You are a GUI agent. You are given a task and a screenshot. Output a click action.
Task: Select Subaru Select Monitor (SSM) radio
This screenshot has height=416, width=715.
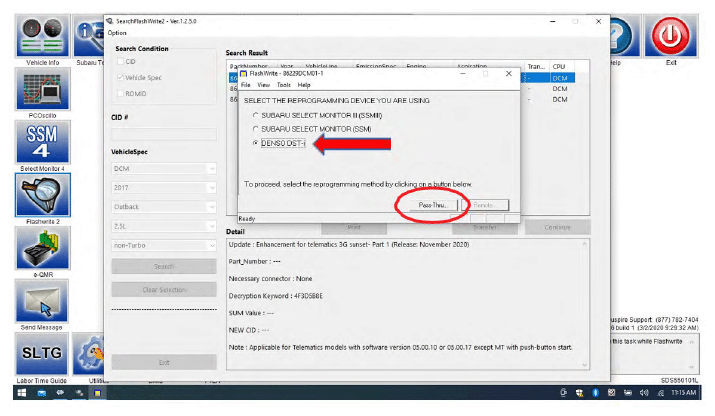tap(256, 129)
